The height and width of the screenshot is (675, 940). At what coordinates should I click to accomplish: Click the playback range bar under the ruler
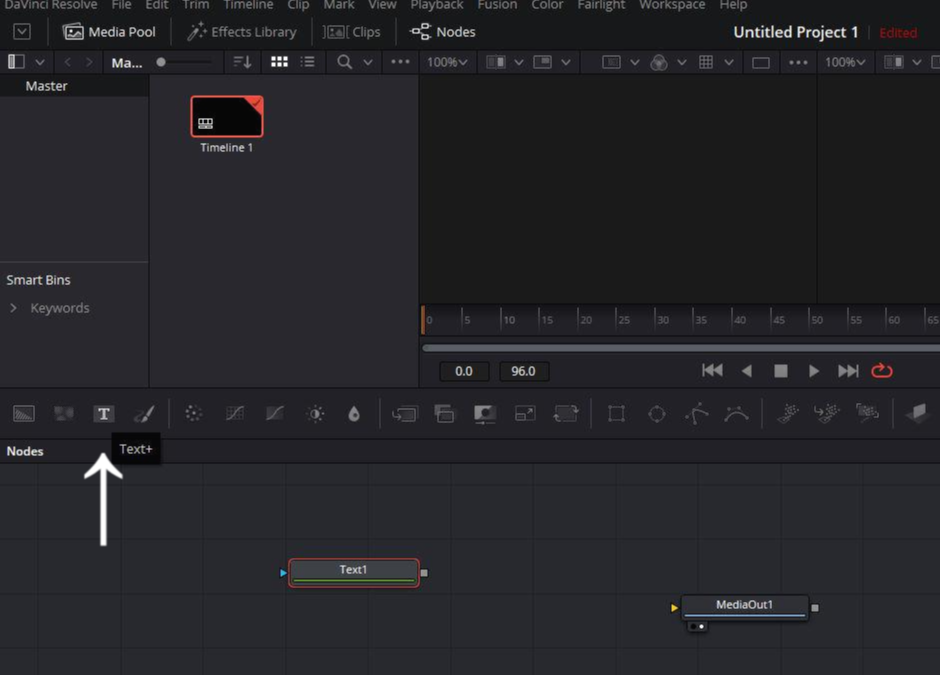point(681,348)
